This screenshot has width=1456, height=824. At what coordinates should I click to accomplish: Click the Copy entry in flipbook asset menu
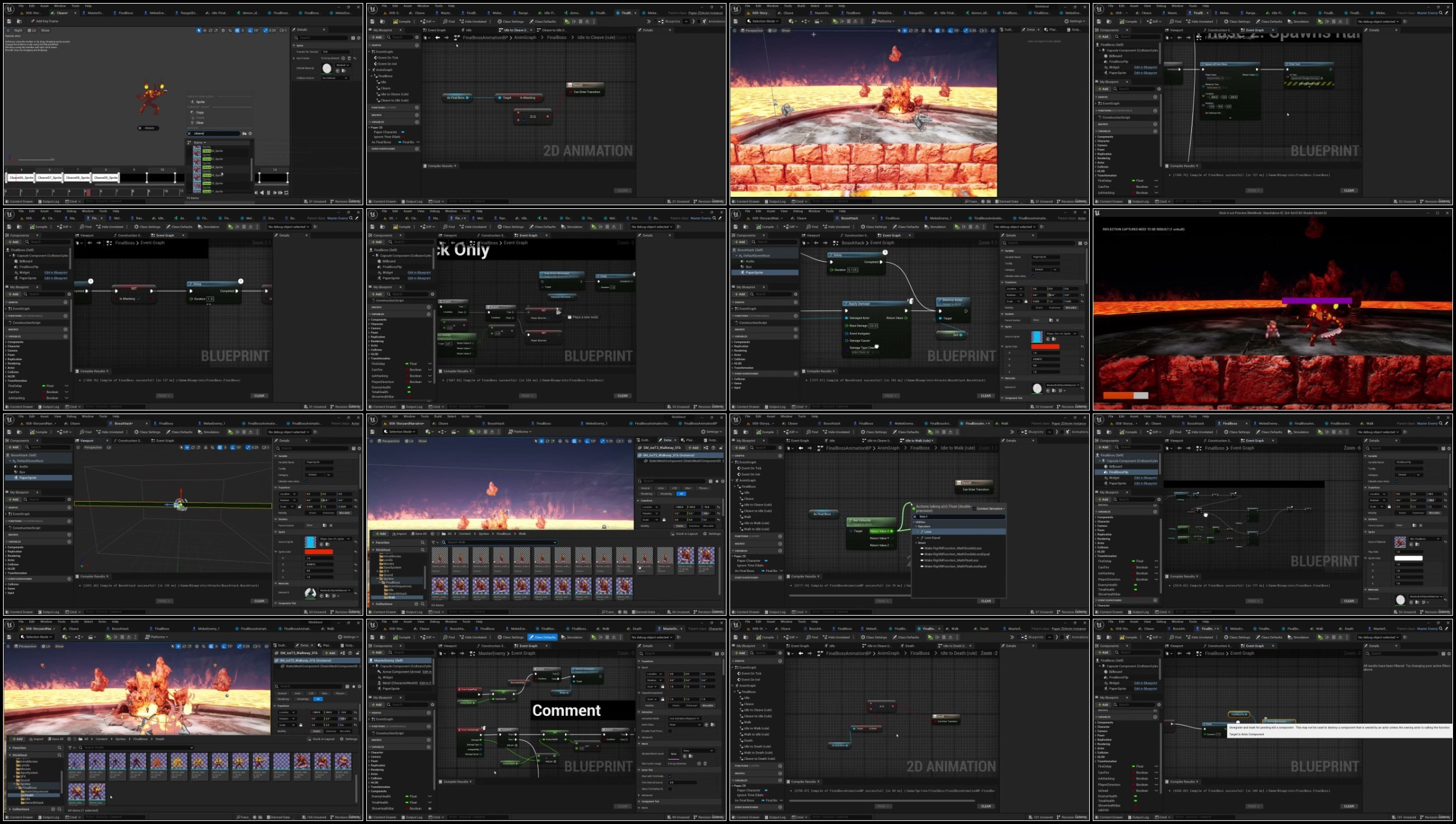200,112
